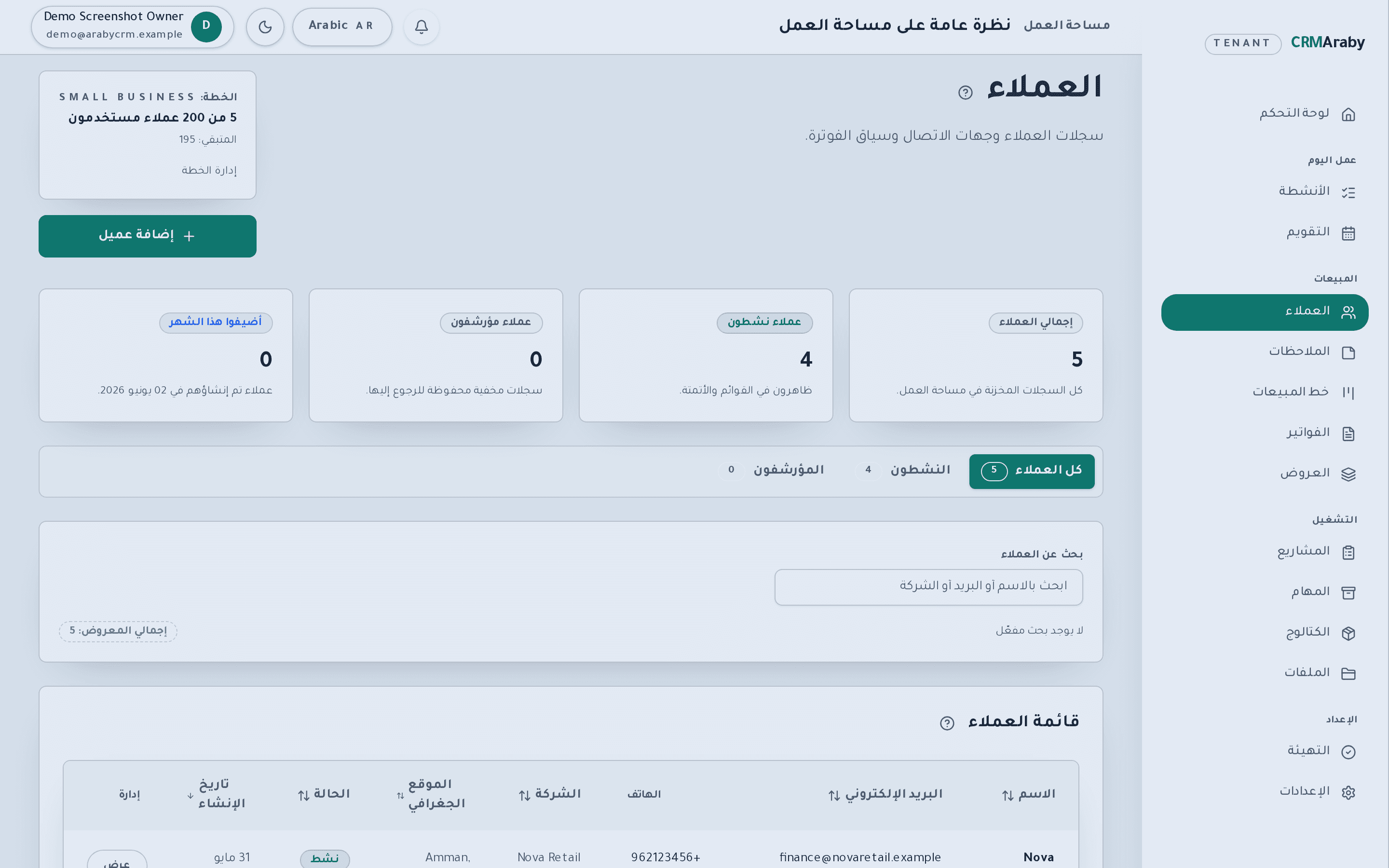Sort the table by الحالة column
The image size is (1389, 868).
click(x=324, y=795)
